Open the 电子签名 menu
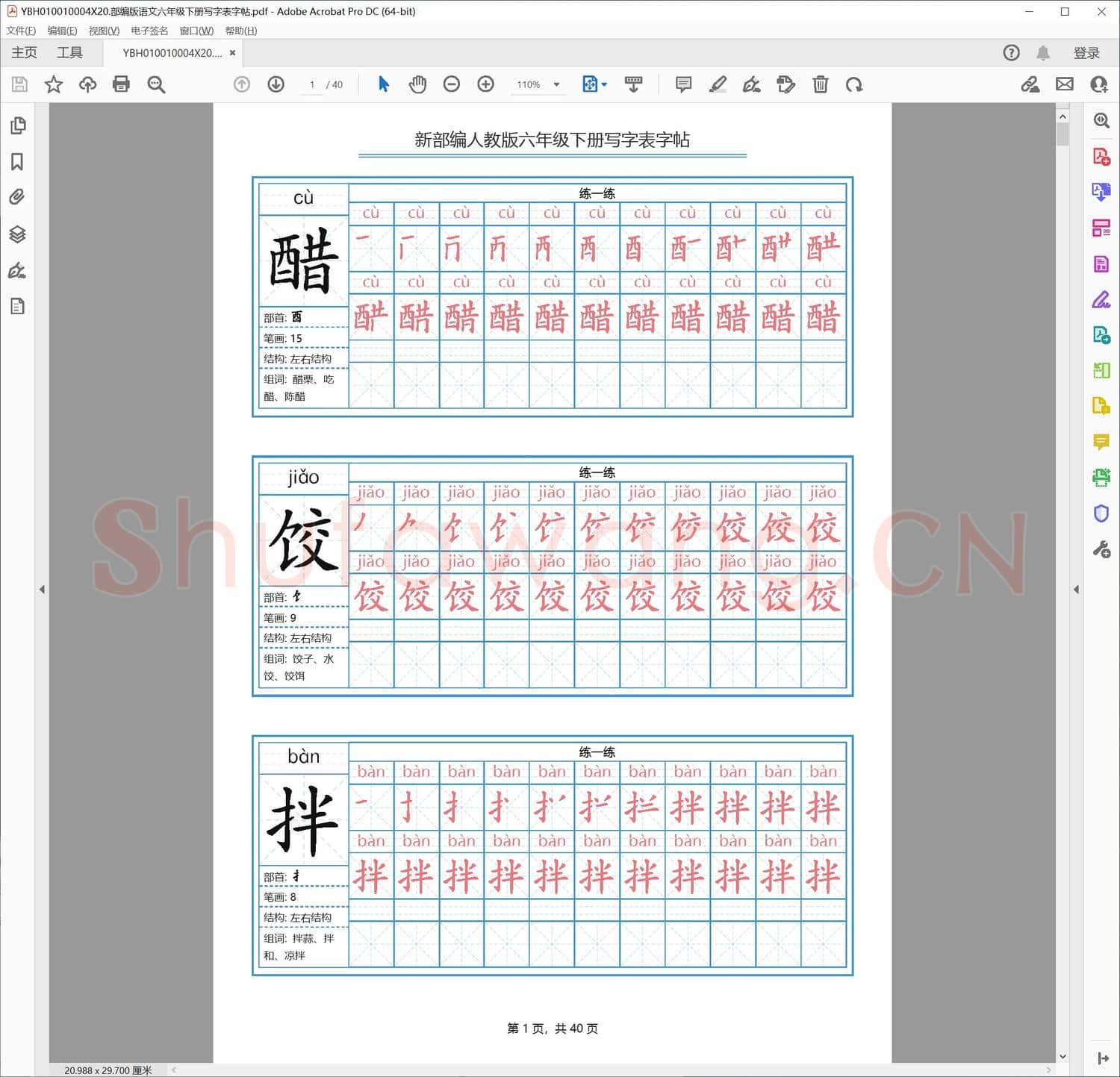1120x1077 pixels. (149, 31)
